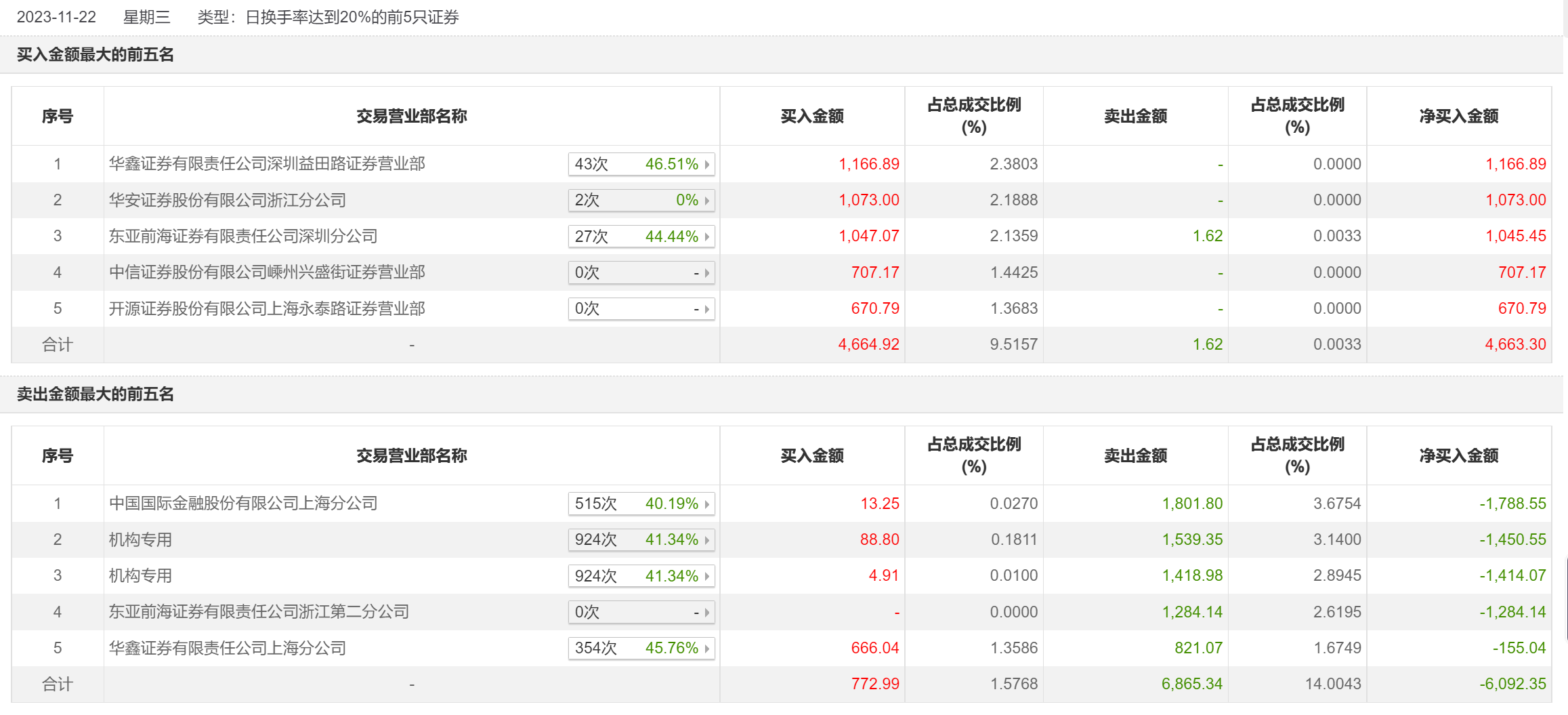
Task: Click the arrow icon next to 45.76%
Action: tap(706, 649)
